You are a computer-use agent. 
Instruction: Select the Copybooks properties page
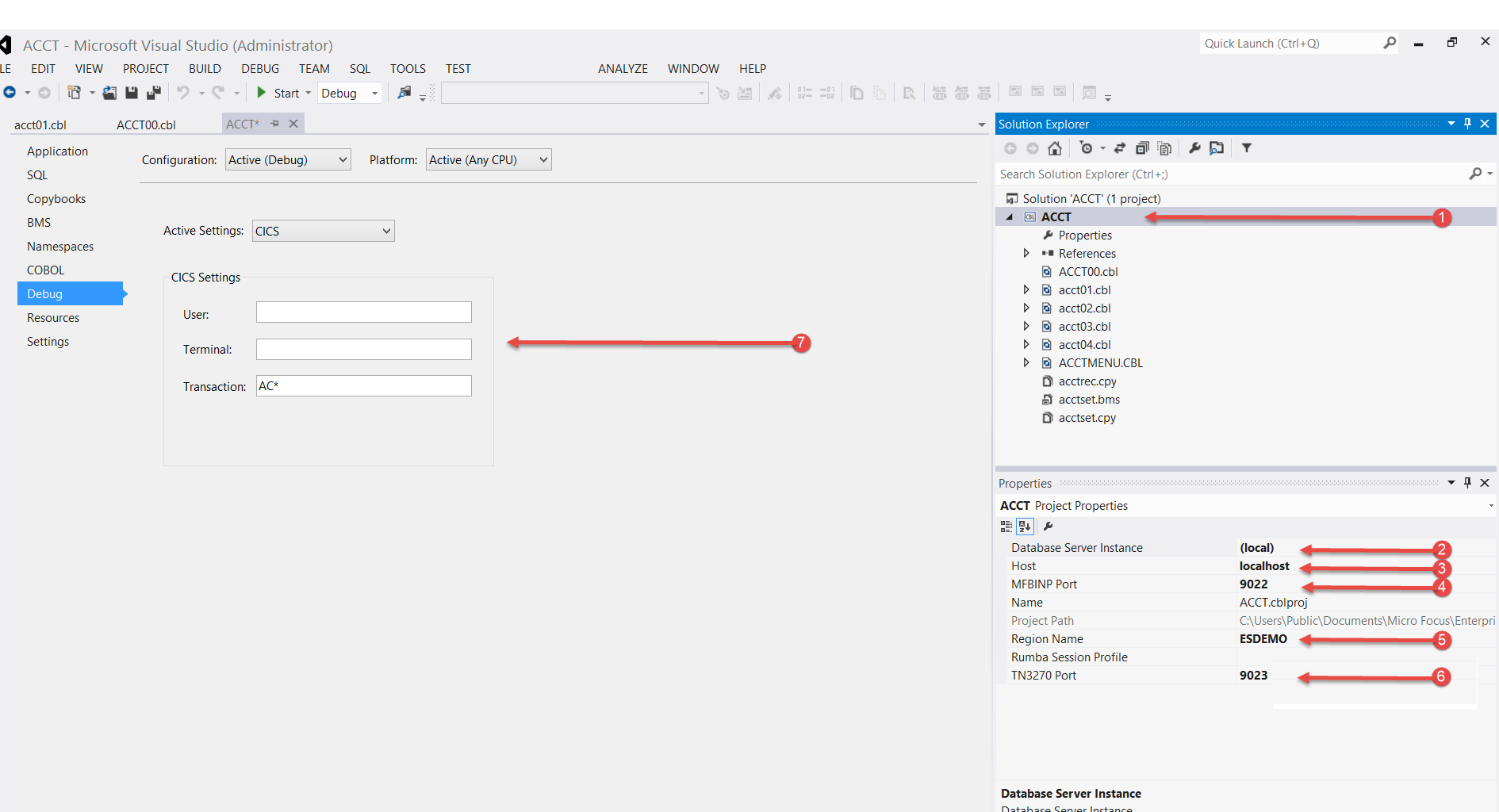(x=56, y=199)
